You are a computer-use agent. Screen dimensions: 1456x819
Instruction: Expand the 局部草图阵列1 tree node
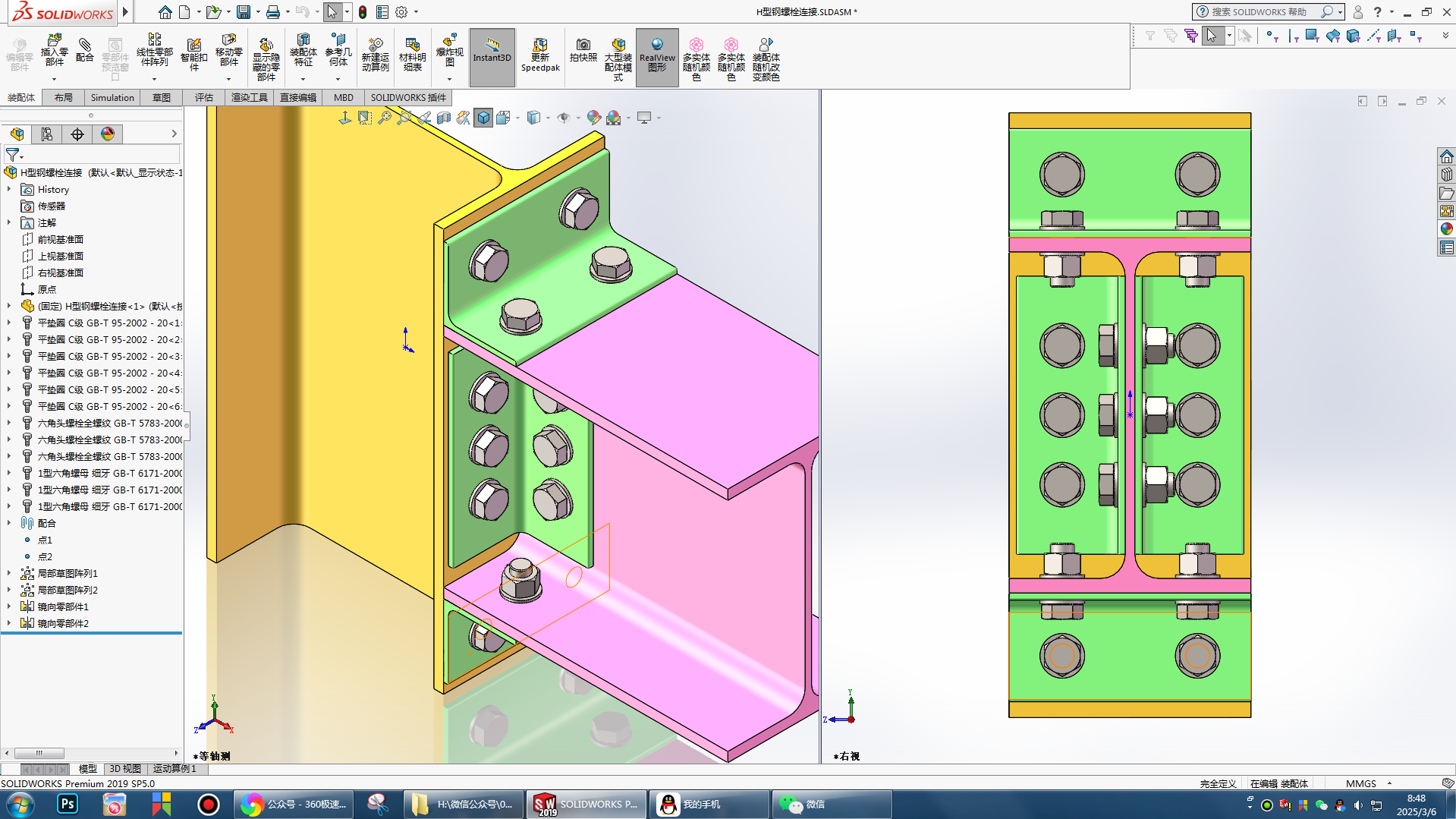click(9, 573)
